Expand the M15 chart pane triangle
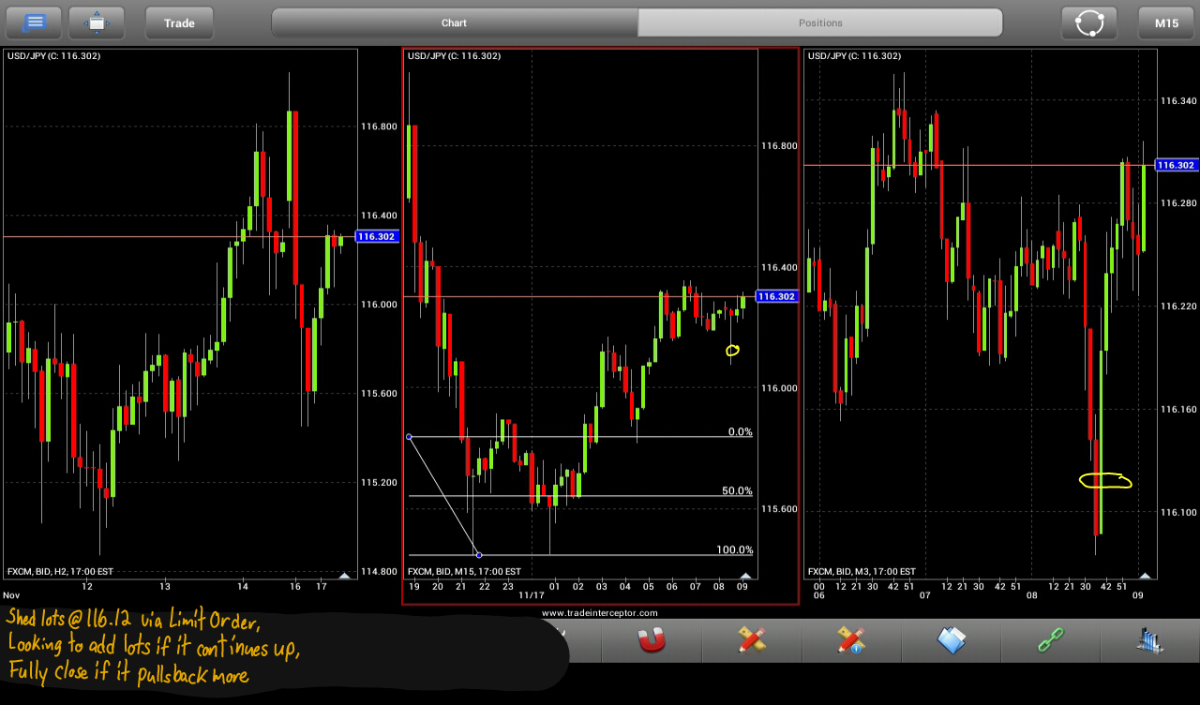Screen dimensions: 1200x705 pos(745,575)
